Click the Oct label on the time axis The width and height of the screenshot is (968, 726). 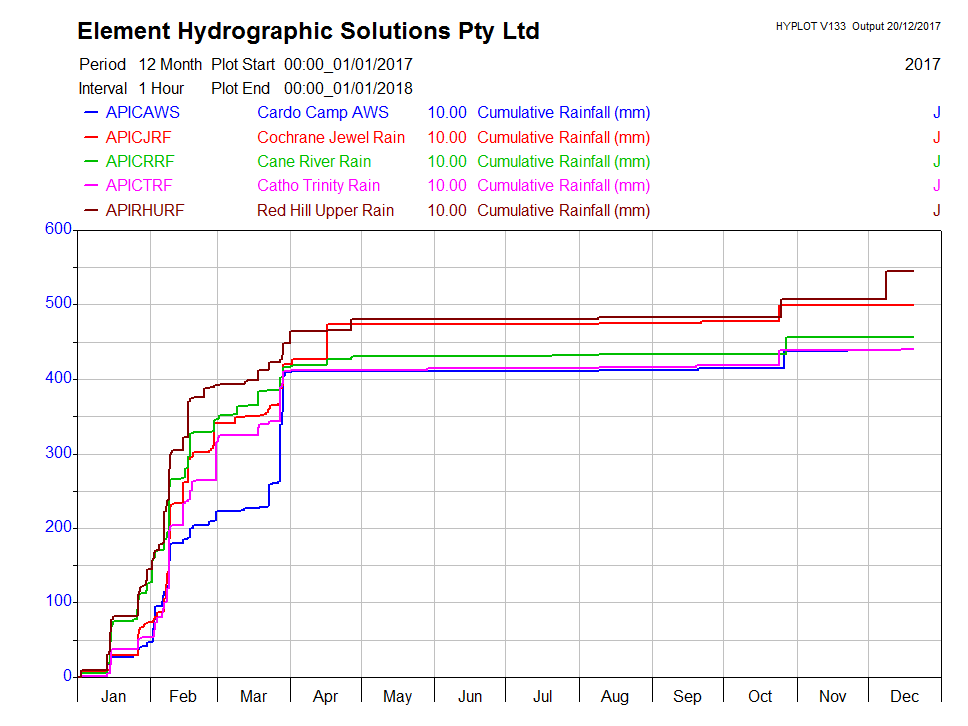click(760, 697)
